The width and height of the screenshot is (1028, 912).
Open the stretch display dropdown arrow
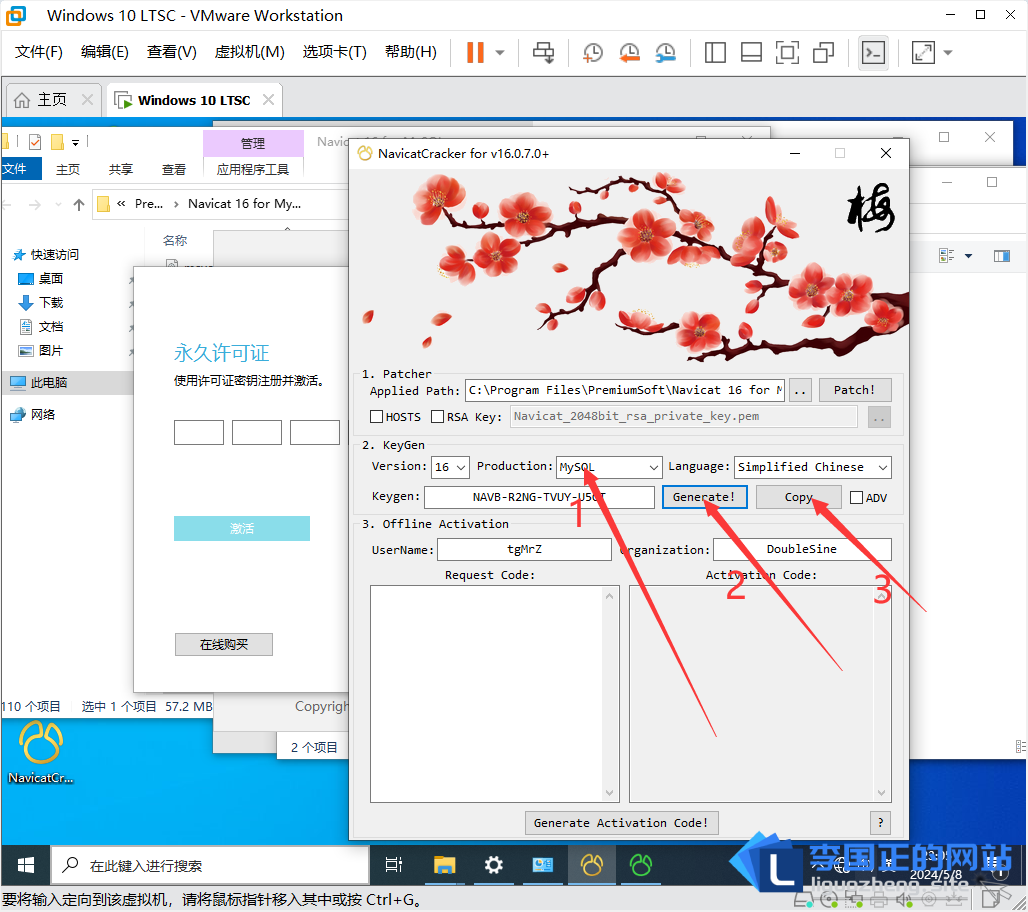click(x=948, y=52)
